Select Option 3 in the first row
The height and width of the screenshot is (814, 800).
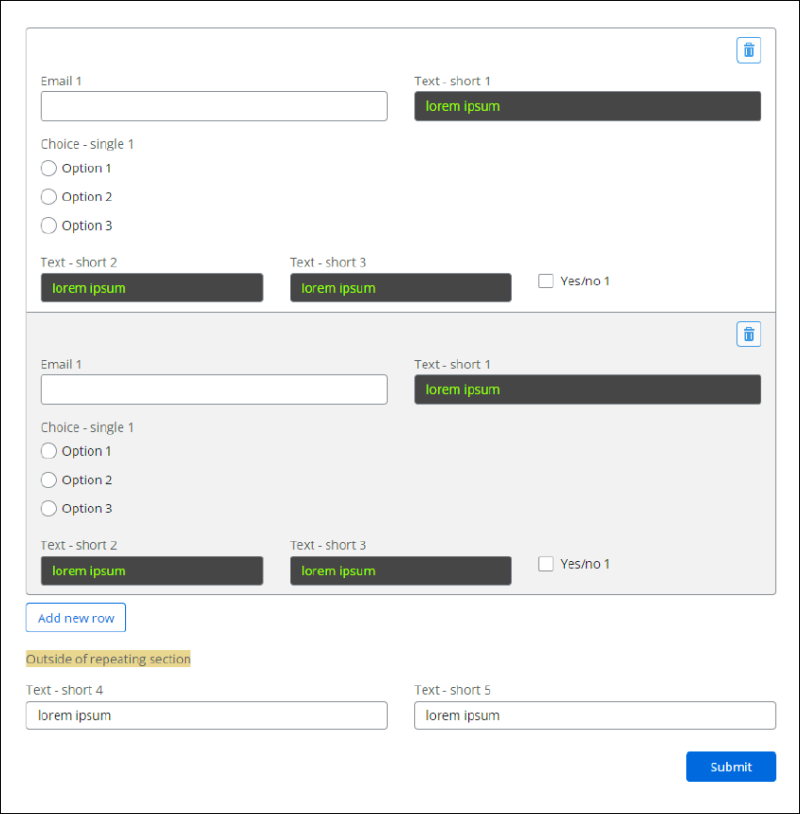coord(49,225)
